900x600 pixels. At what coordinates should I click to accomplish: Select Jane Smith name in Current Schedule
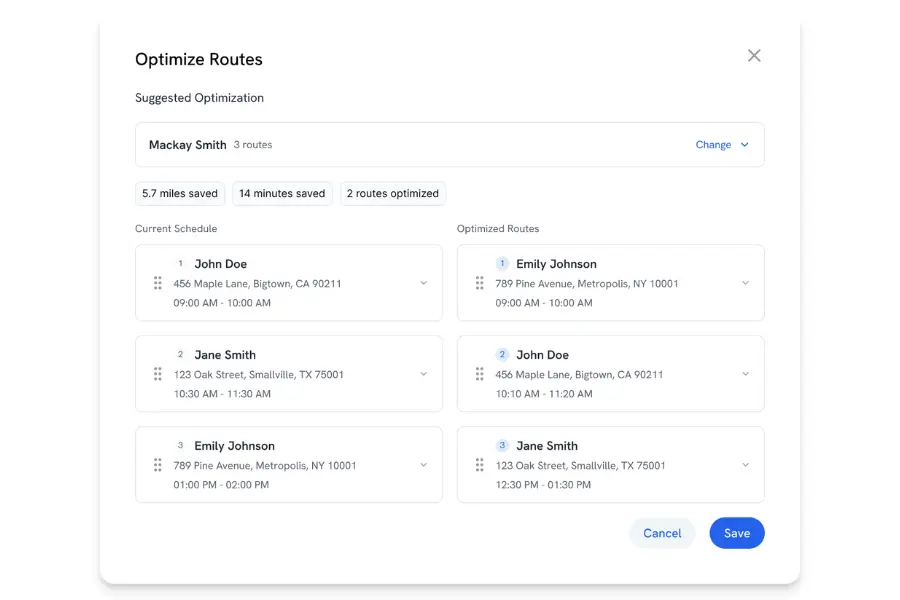coord(225,355)
